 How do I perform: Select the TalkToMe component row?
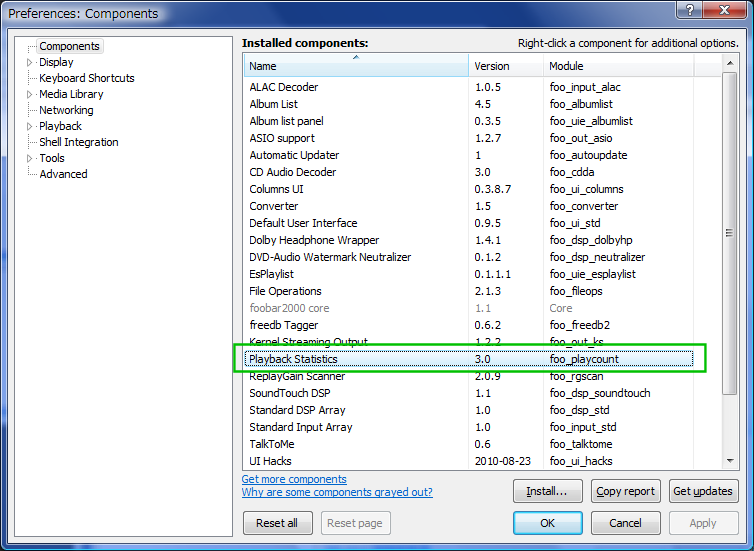pos(469,444)
